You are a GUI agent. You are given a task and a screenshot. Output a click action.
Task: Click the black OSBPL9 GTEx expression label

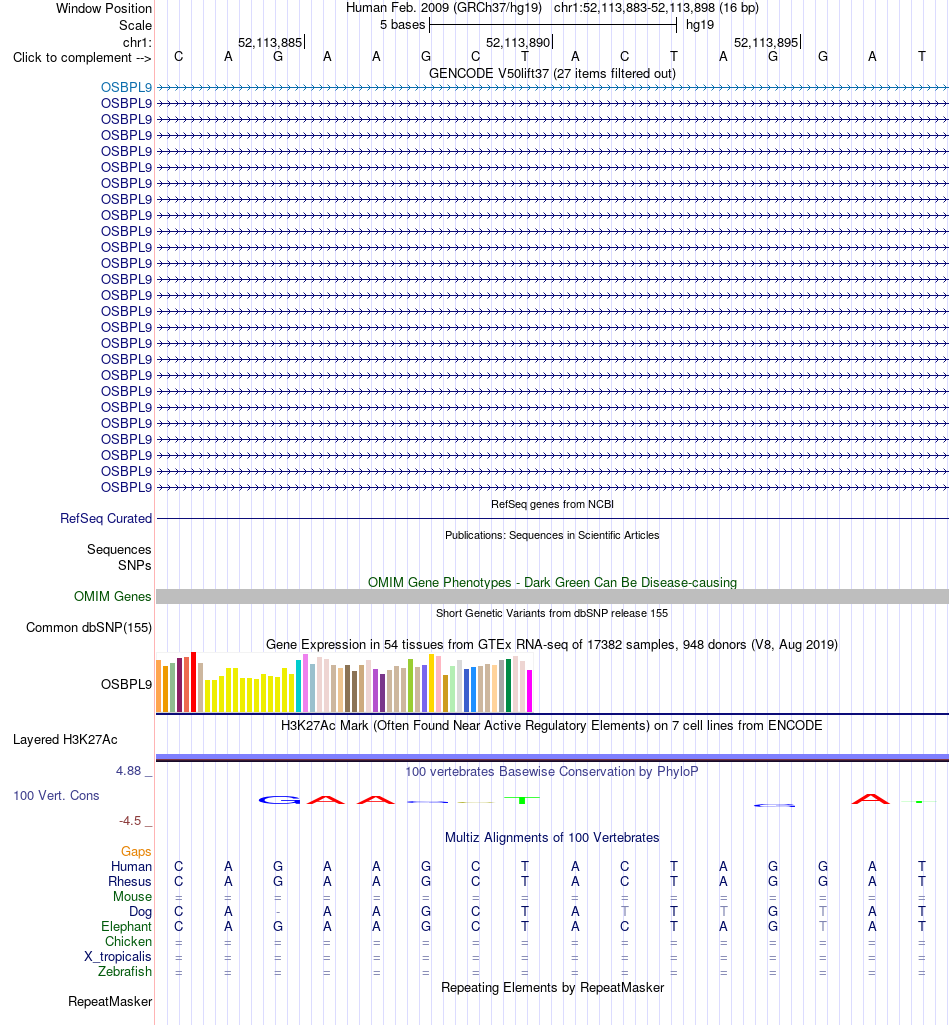coord(126,684)
